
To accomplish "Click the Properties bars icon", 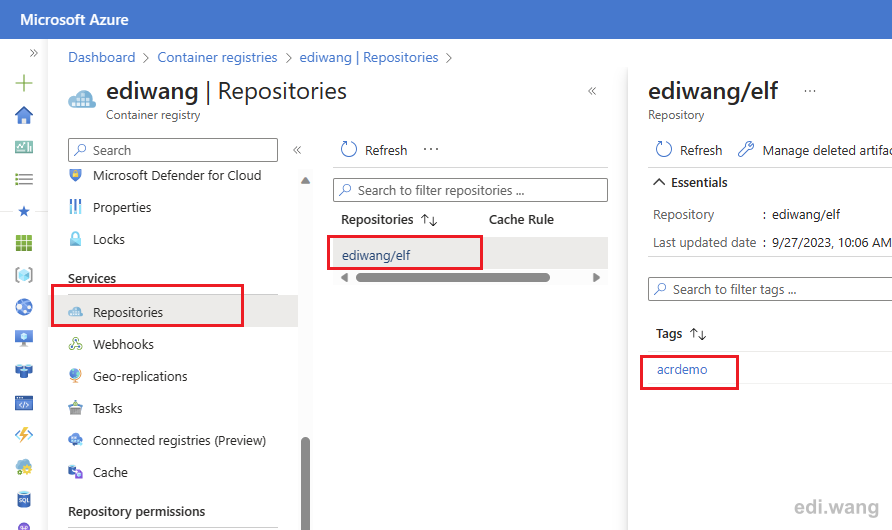I will pos(75,206).
